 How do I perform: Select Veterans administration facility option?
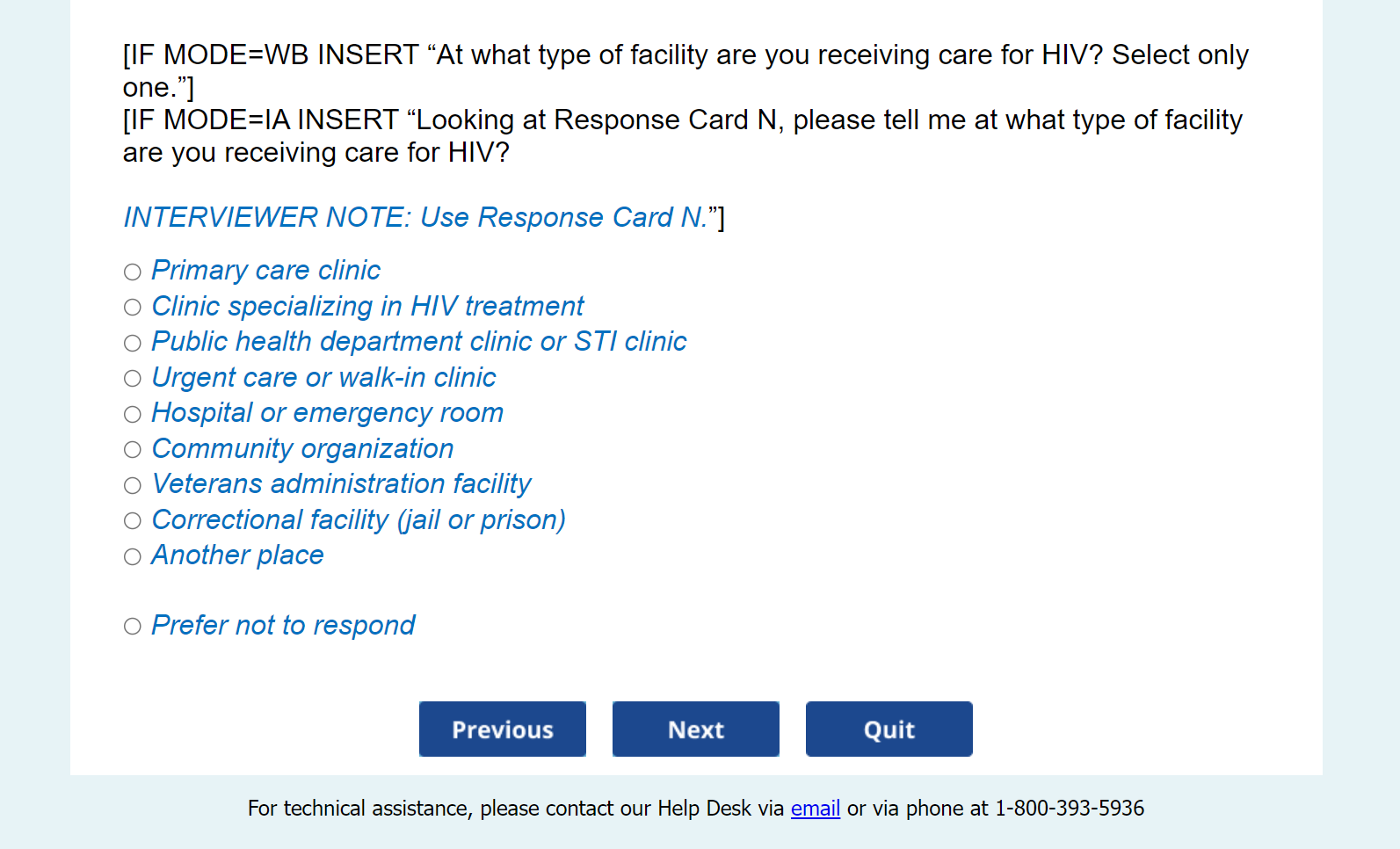(x=133, y=486)
